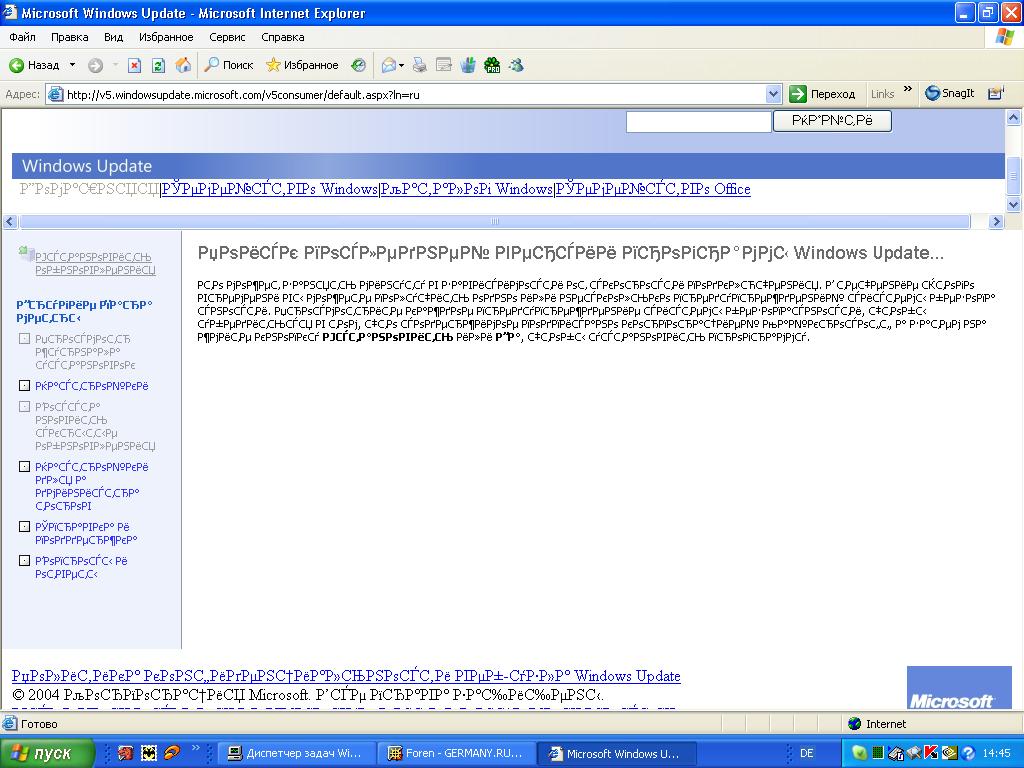The width and height of the screenshot is (1024, 768).
Task: Open the Messenger buddies toolbar icon
Action: (517, 65)
